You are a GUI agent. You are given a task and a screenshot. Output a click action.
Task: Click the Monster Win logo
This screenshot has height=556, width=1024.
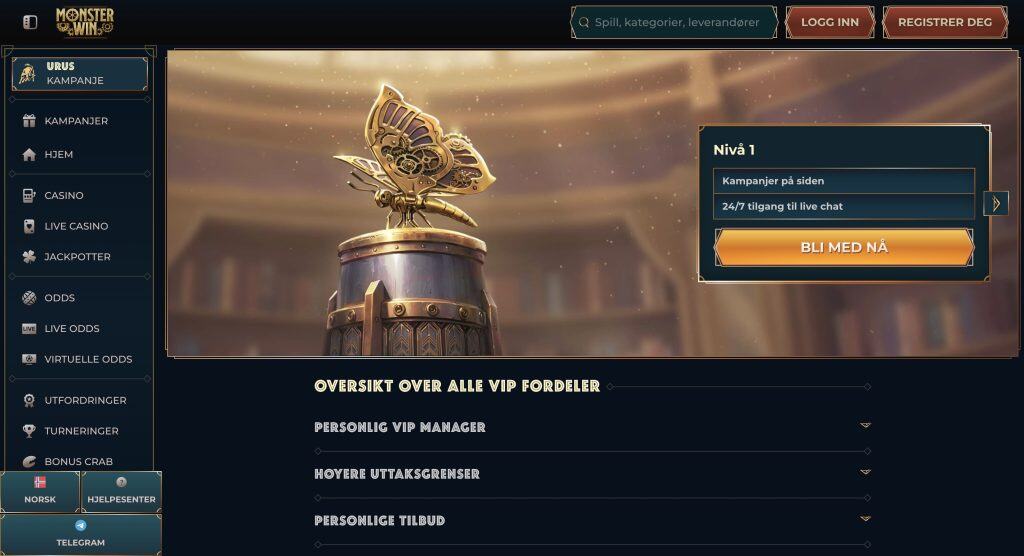click(85, 22)
